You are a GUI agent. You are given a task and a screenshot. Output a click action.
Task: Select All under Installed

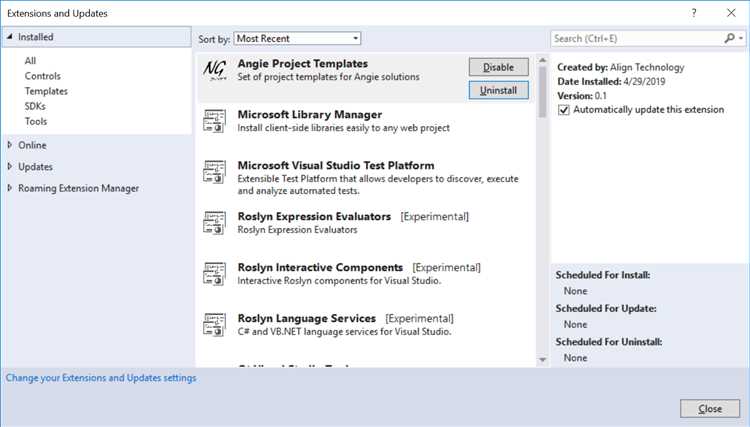point(30,61)
